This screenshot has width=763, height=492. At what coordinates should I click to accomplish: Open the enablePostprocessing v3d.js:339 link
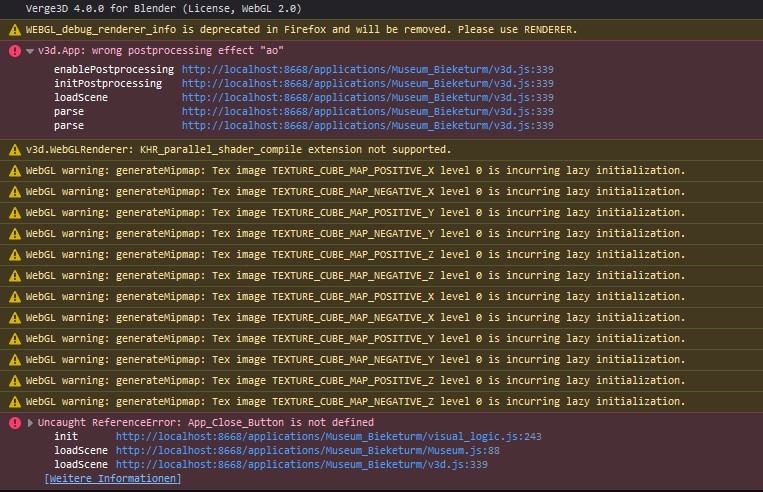pos(367,69)
